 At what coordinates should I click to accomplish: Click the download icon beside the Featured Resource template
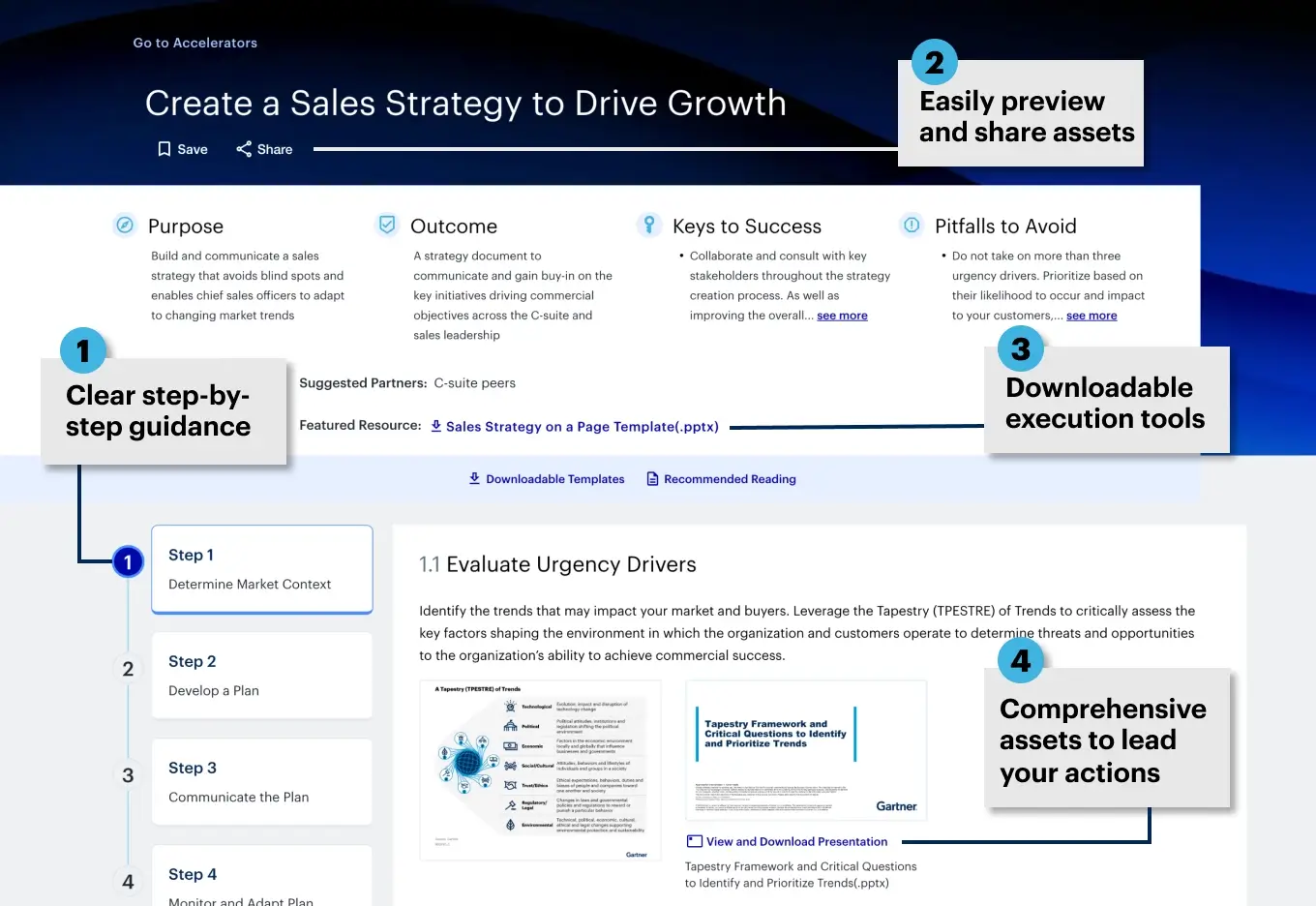point(435,426)
